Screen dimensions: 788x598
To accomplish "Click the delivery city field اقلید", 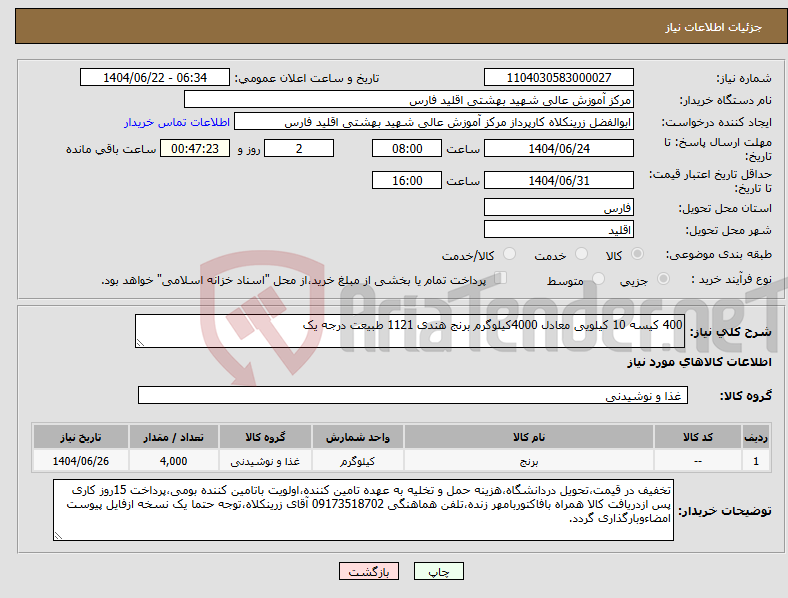I will [x=558, y=230].
